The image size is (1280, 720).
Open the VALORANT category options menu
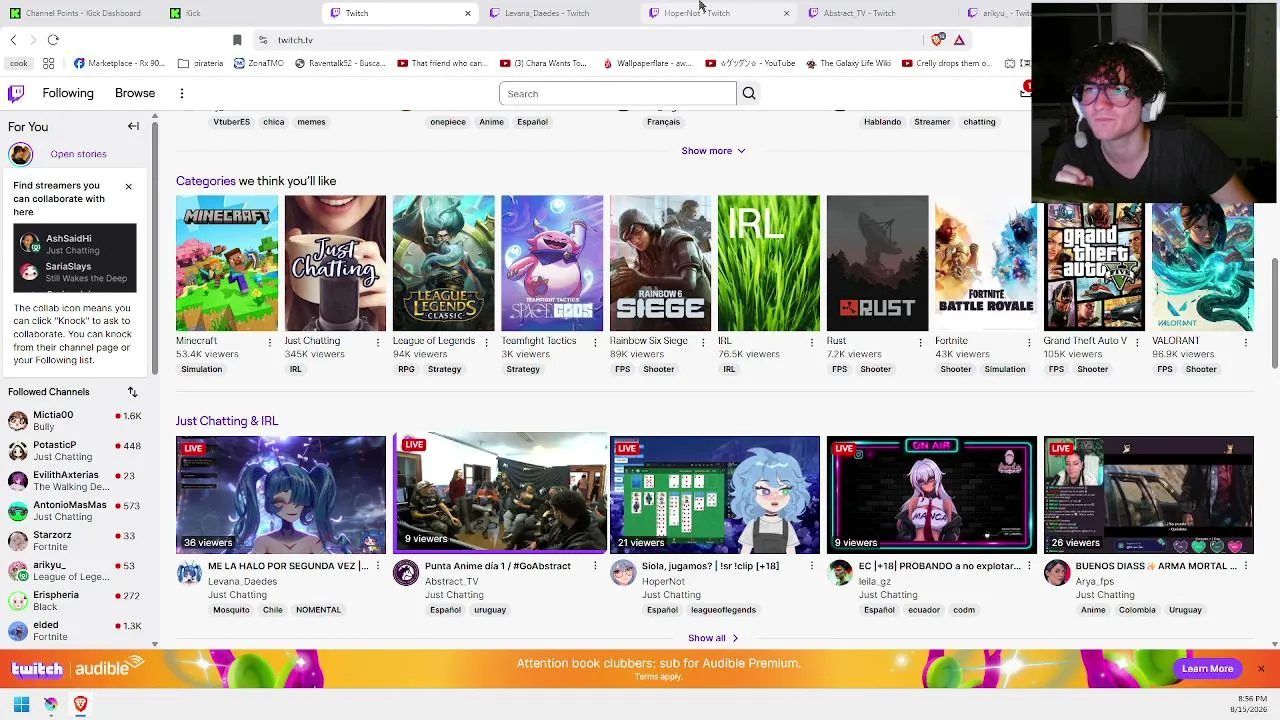[1245, 342]
